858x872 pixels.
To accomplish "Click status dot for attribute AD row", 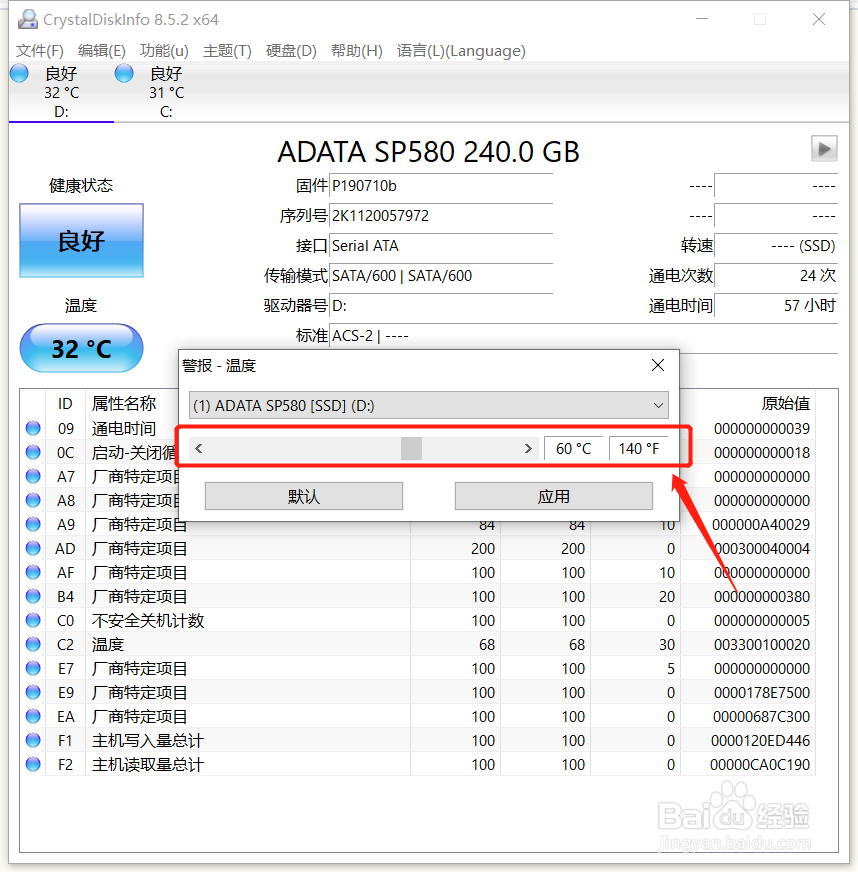I will pyautogui.click(x=33, y=548).
